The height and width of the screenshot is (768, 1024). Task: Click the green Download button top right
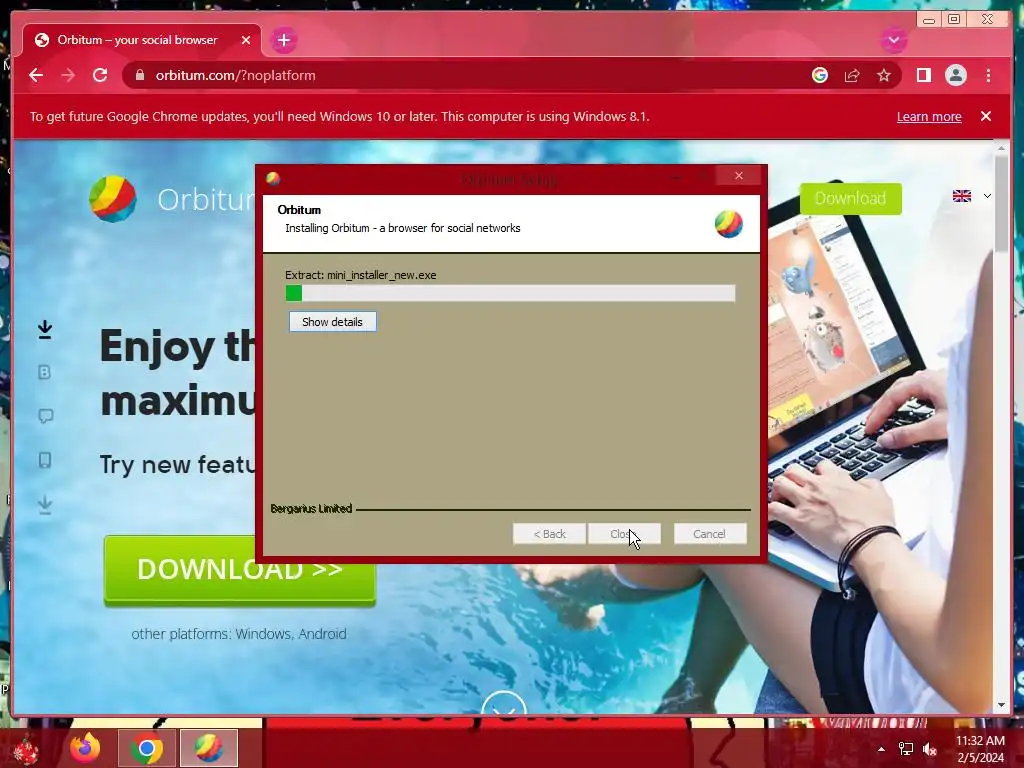click(x=850, y=199)
